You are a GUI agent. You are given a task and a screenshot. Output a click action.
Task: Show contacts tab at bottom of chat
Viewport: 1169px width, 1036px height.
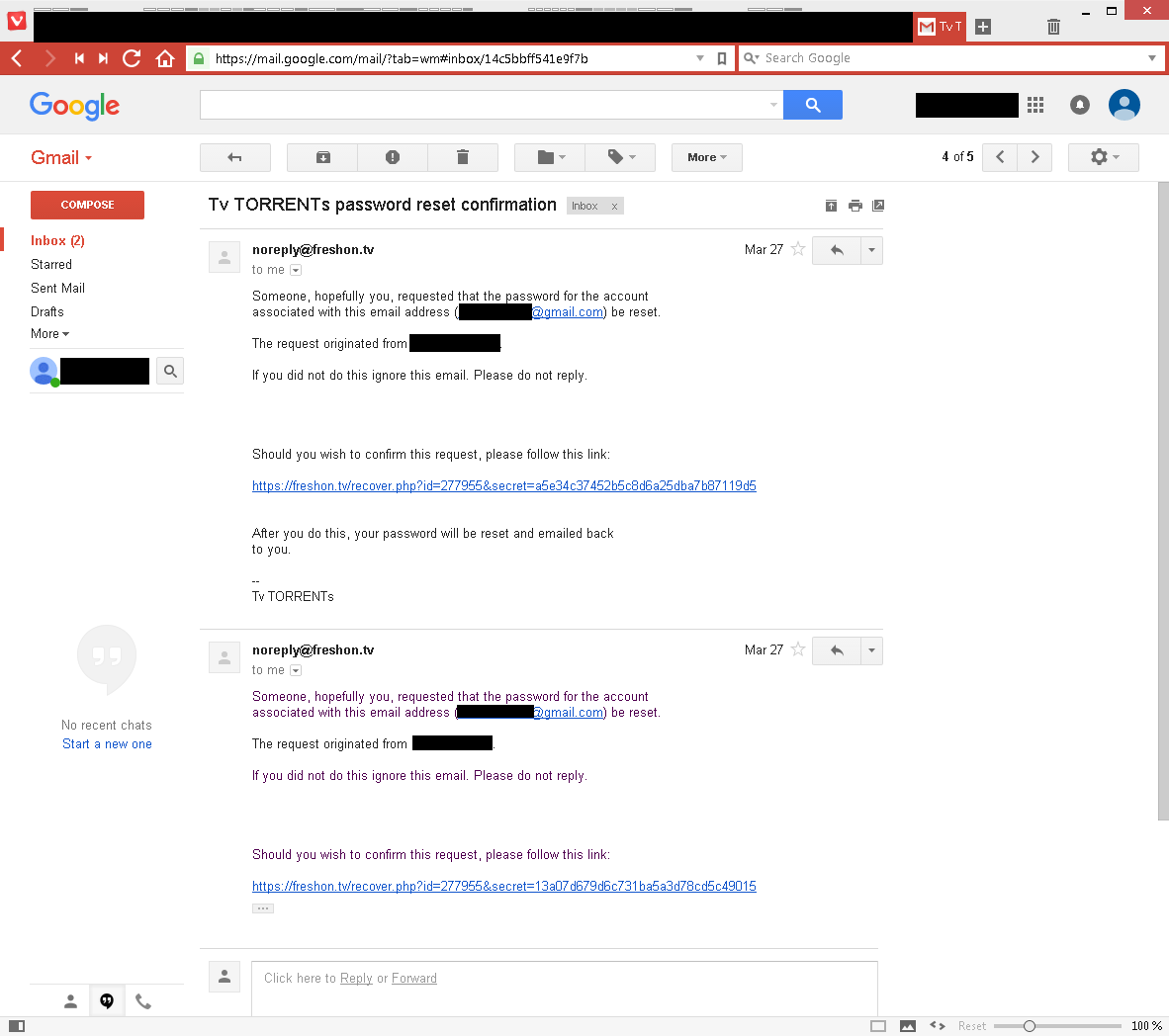click(71, 1001)
